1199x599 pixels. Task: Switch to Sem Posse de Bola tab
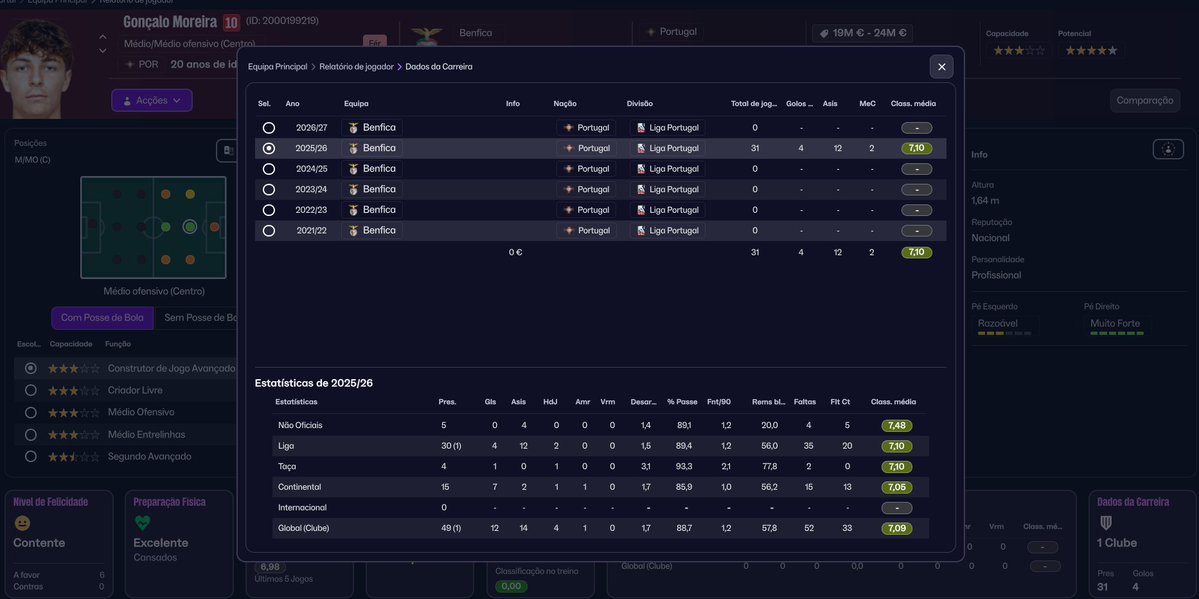[197, 317]
